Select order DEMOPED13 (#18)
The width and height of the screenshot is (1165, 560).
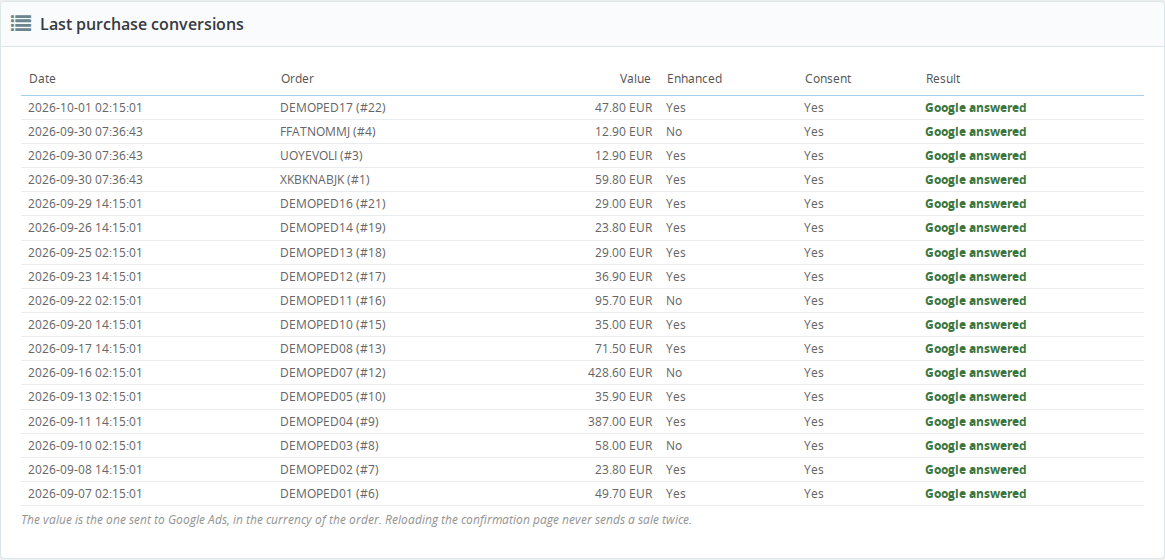(x=333, y=253)
